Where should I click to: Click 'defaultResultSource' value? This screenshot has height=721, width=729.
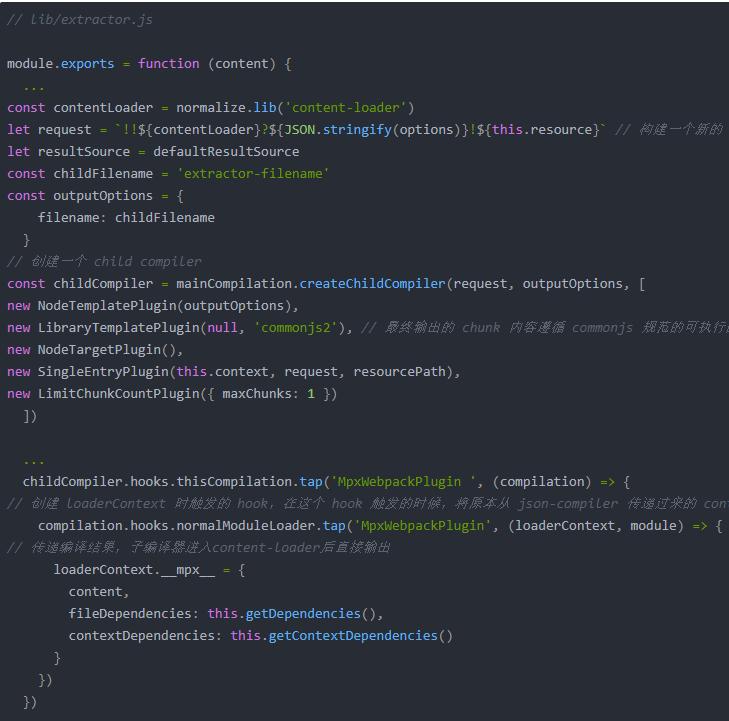click(226, 152)
